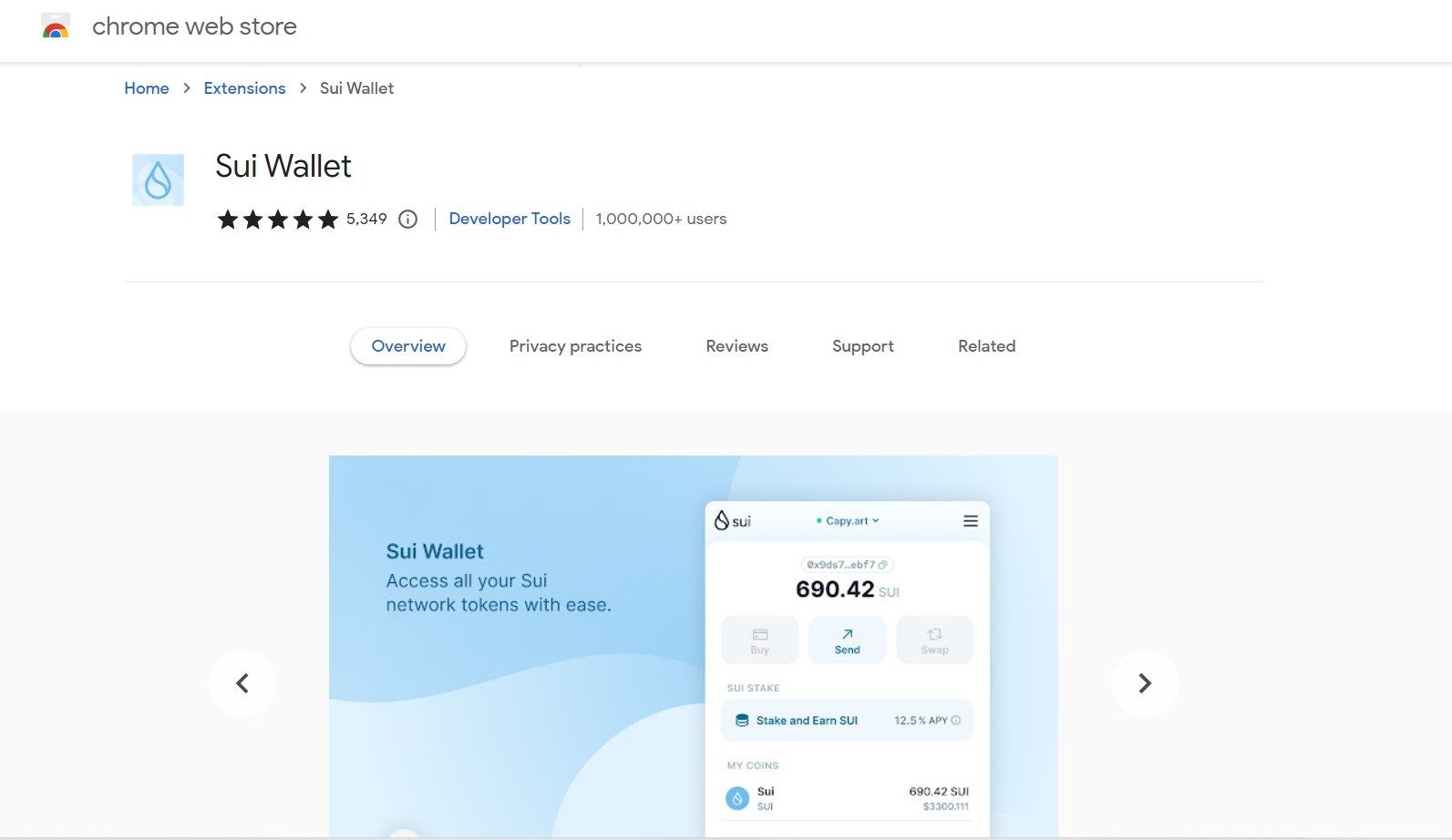Click the Send arrow button in wallet preview

[848, 640]
